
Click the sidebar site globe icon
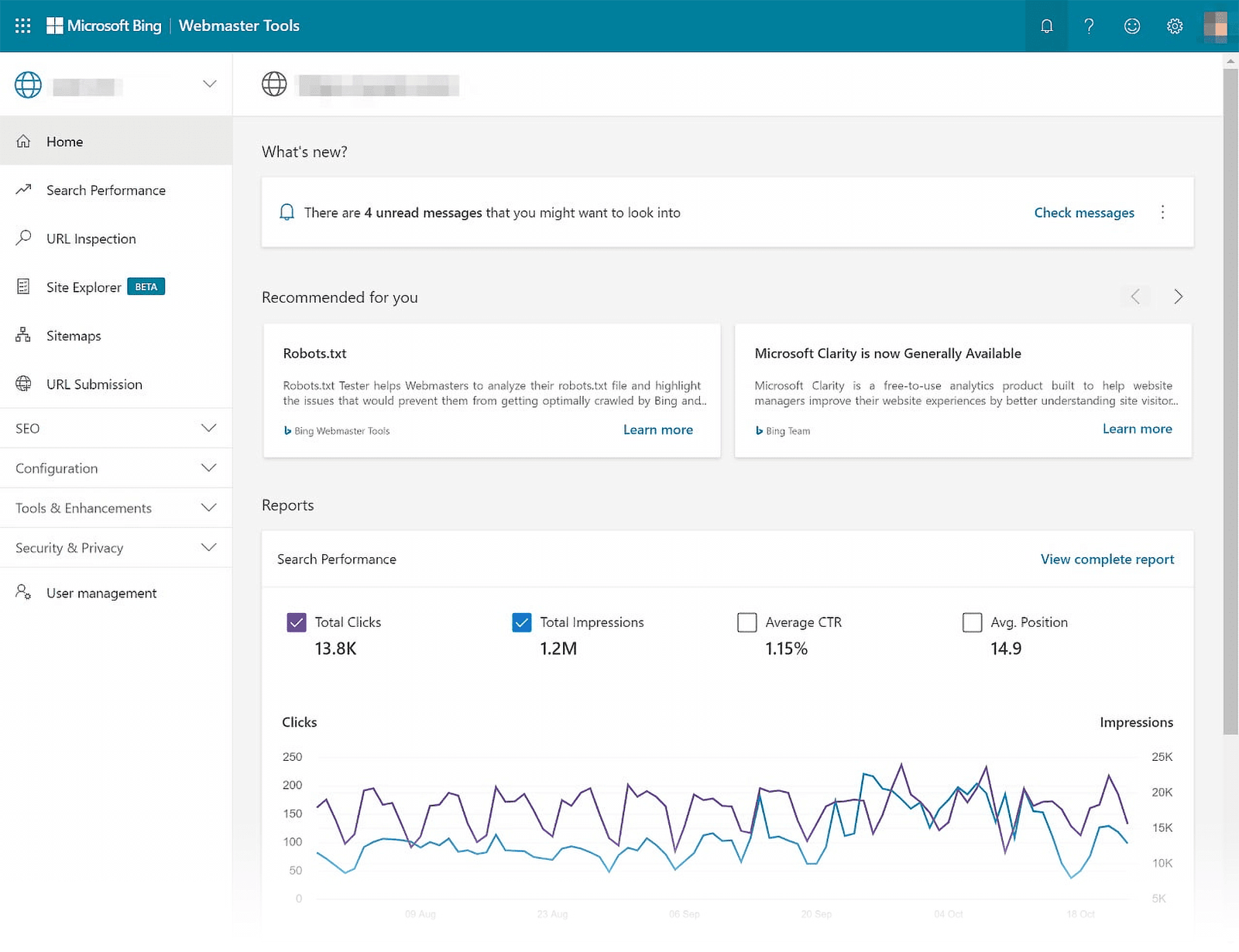[28, 84]
